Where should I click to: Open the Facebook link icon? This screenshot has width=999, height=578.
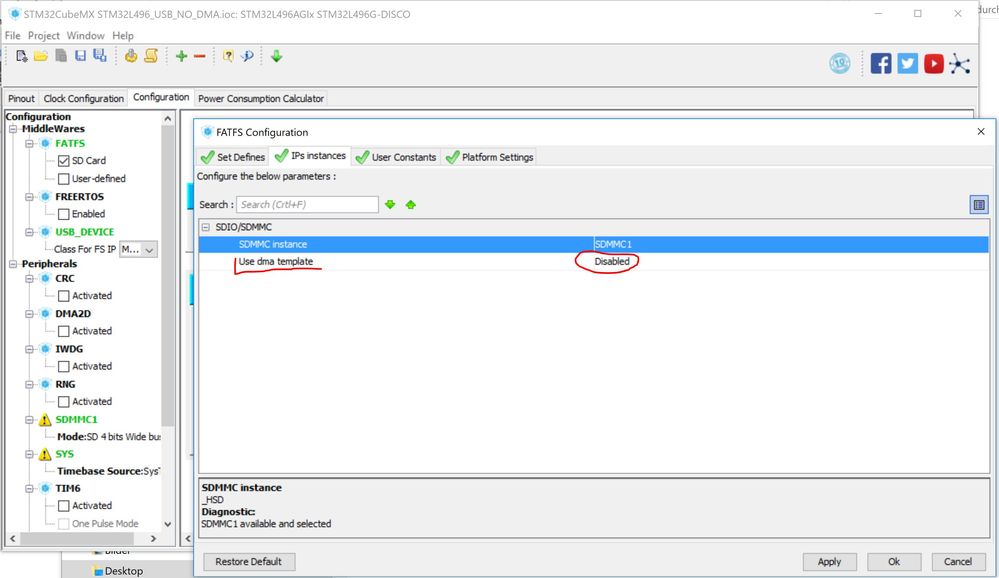point(881,64)
